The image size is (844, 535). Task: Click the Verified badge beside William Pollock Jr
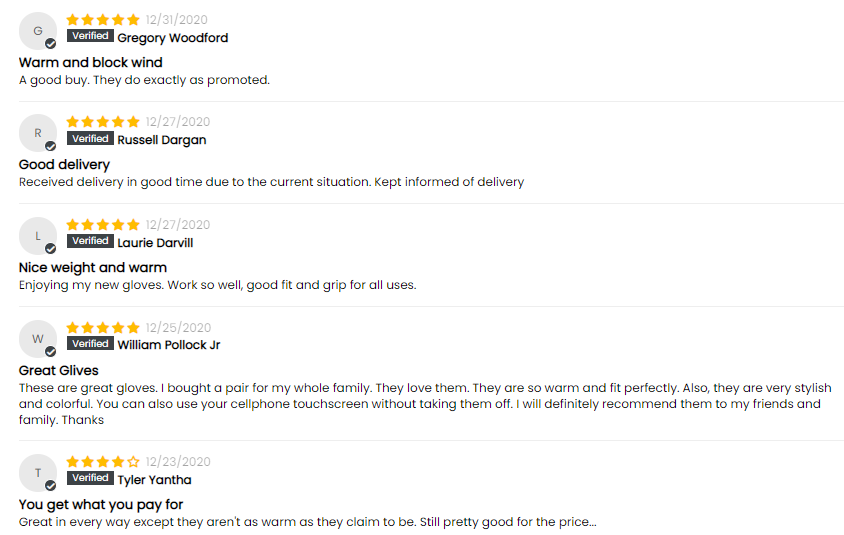click(x=90, y=343)
